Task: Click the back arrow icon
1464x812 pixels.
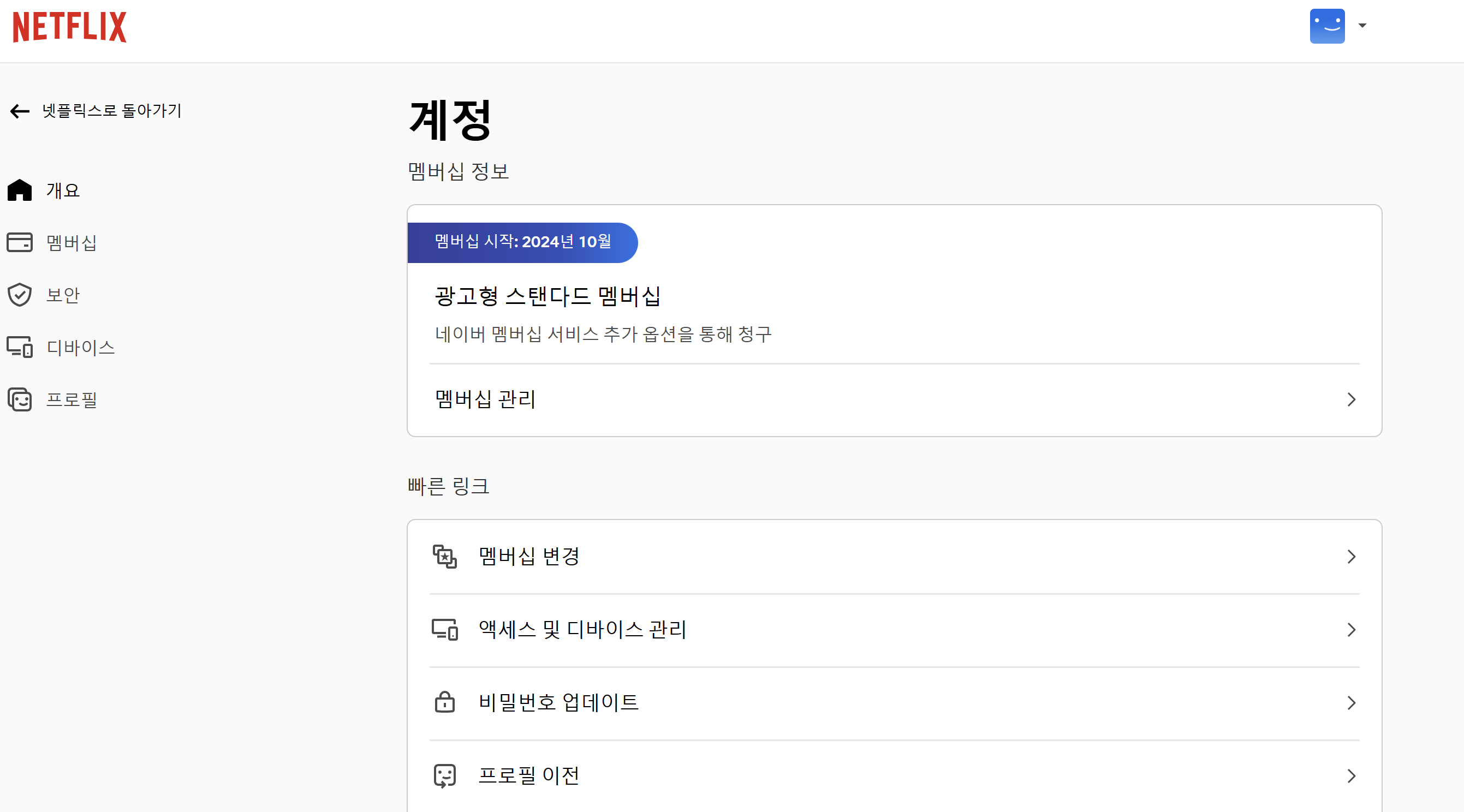Action: coord(19,111)
